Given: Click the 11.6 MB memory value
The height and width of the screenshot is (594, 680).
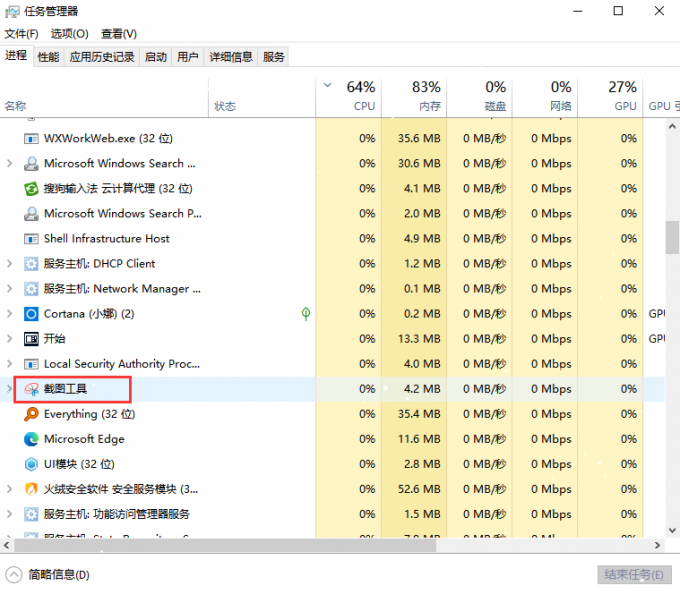Looking at the screenshot, I should point(419,439).
